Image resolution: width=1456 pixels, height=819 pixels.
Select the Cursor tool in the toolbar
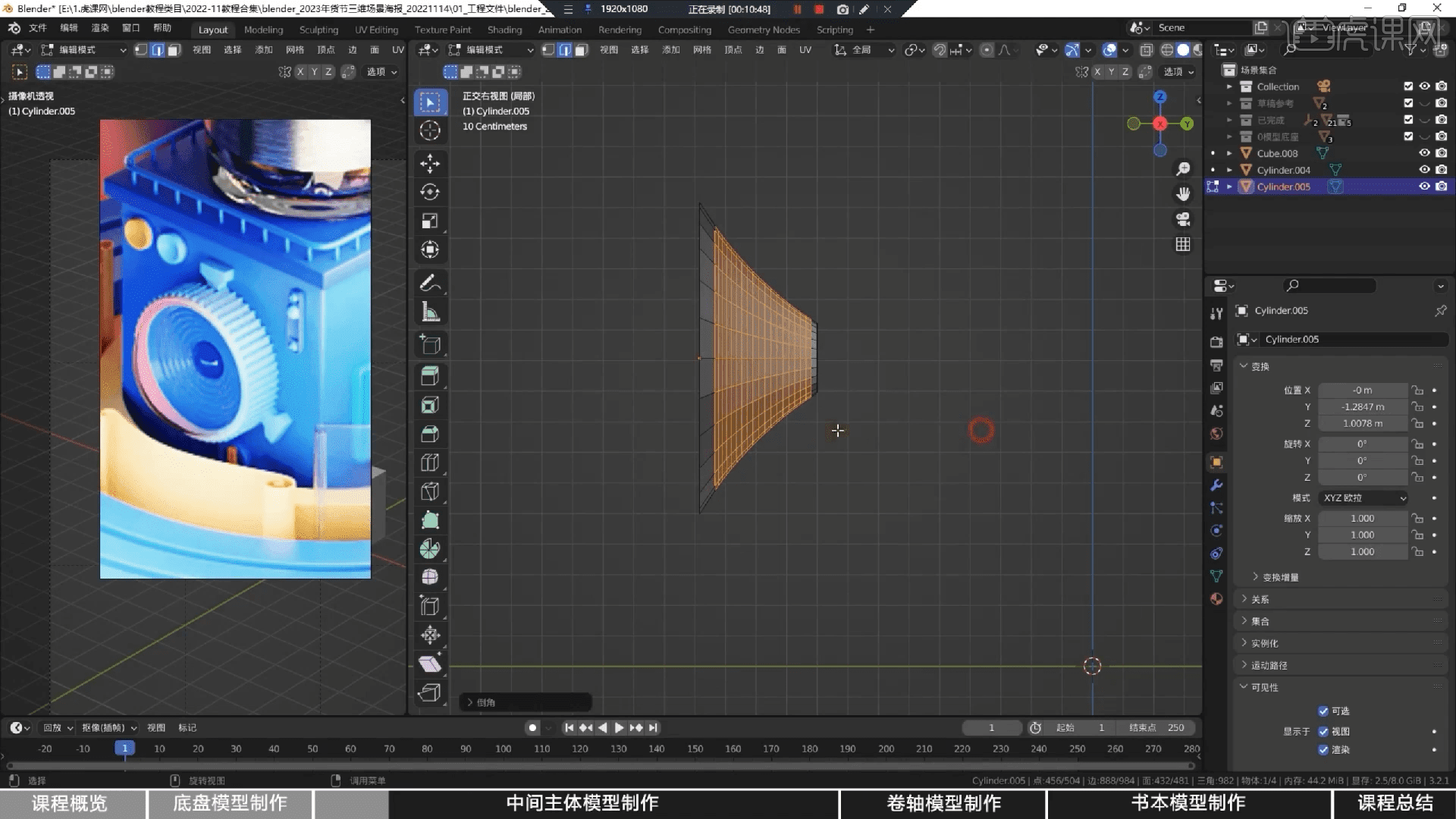[430, 130]
